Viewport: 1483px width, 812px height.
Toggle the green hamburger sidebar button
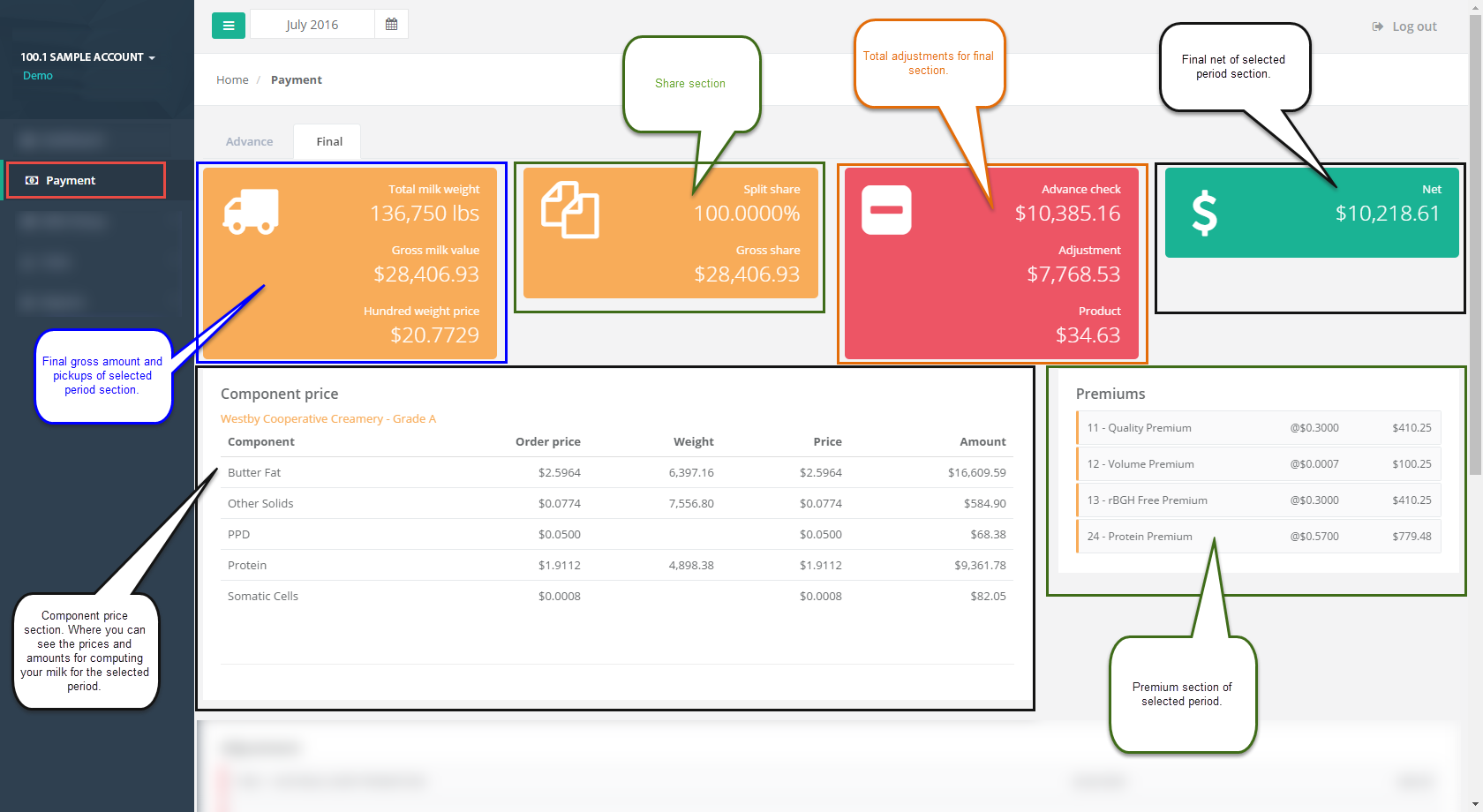(229, 25)
